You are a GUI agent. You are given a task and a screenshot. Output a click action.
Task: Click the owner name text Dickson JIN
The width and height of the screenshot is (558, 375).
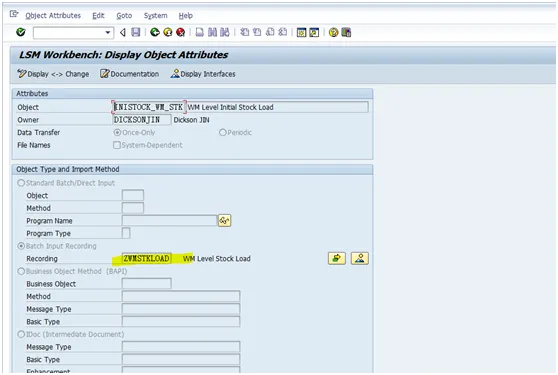click(x=191, y=120)
